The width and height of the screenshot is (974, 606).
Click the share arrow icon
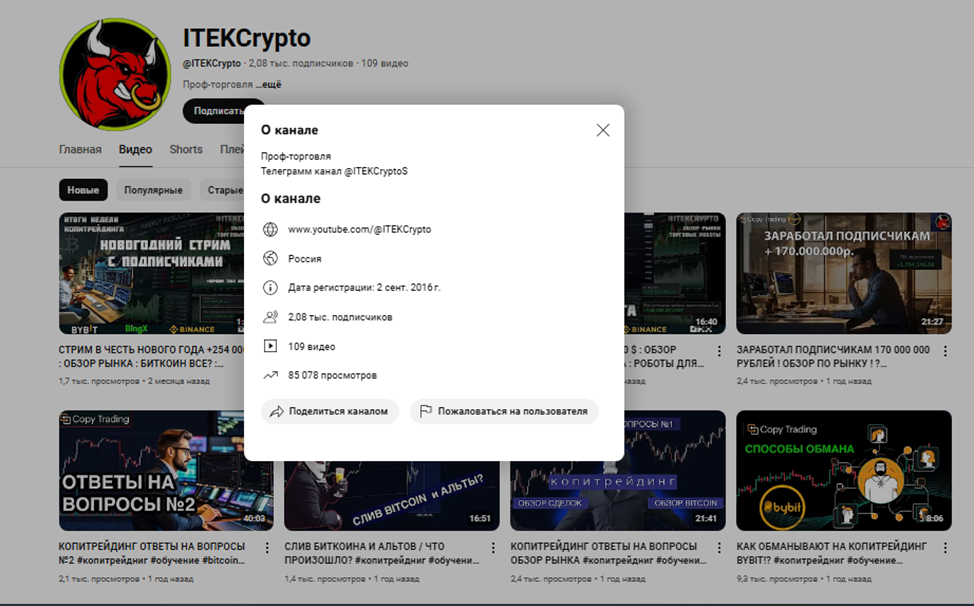coord(276,411)
